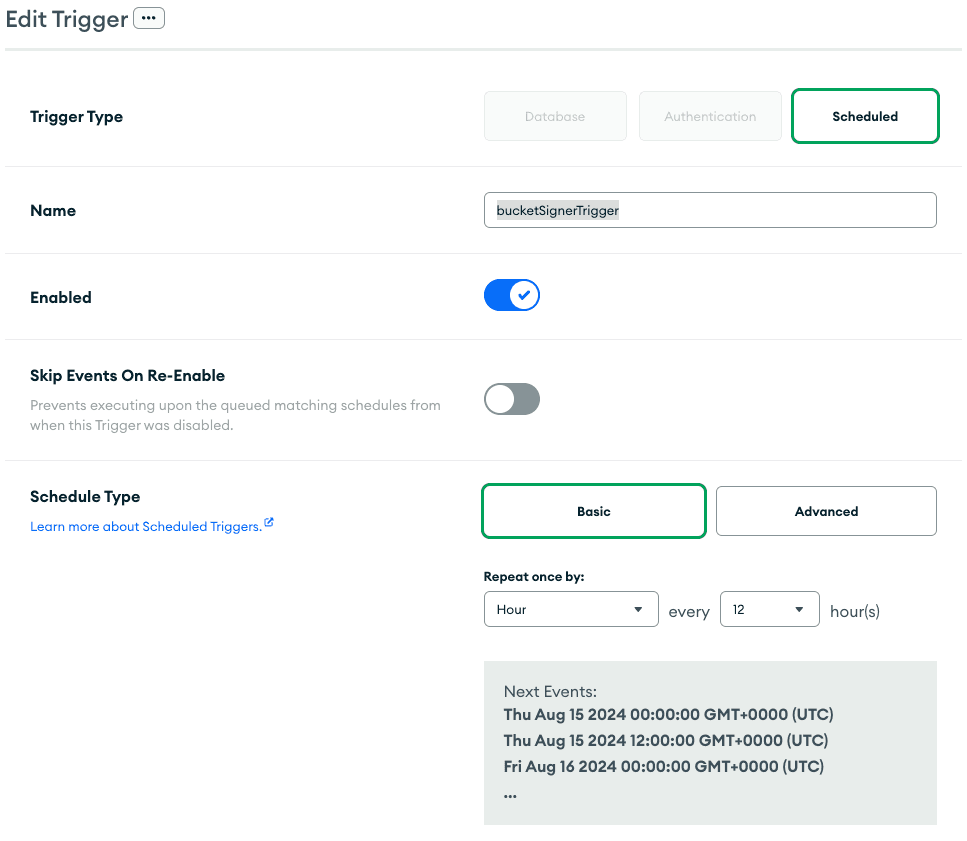Toggle the Skip Events On Re-Enable switch
The width and height of the screenshot is (967, 841).
(512, 400)
